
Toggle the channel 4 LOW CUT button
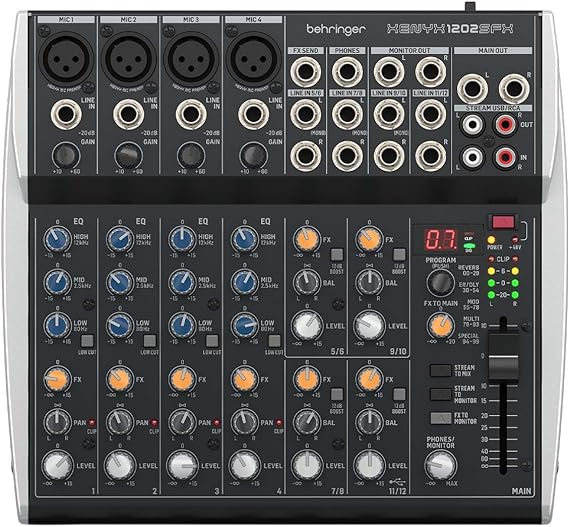(x=274, y=341)
